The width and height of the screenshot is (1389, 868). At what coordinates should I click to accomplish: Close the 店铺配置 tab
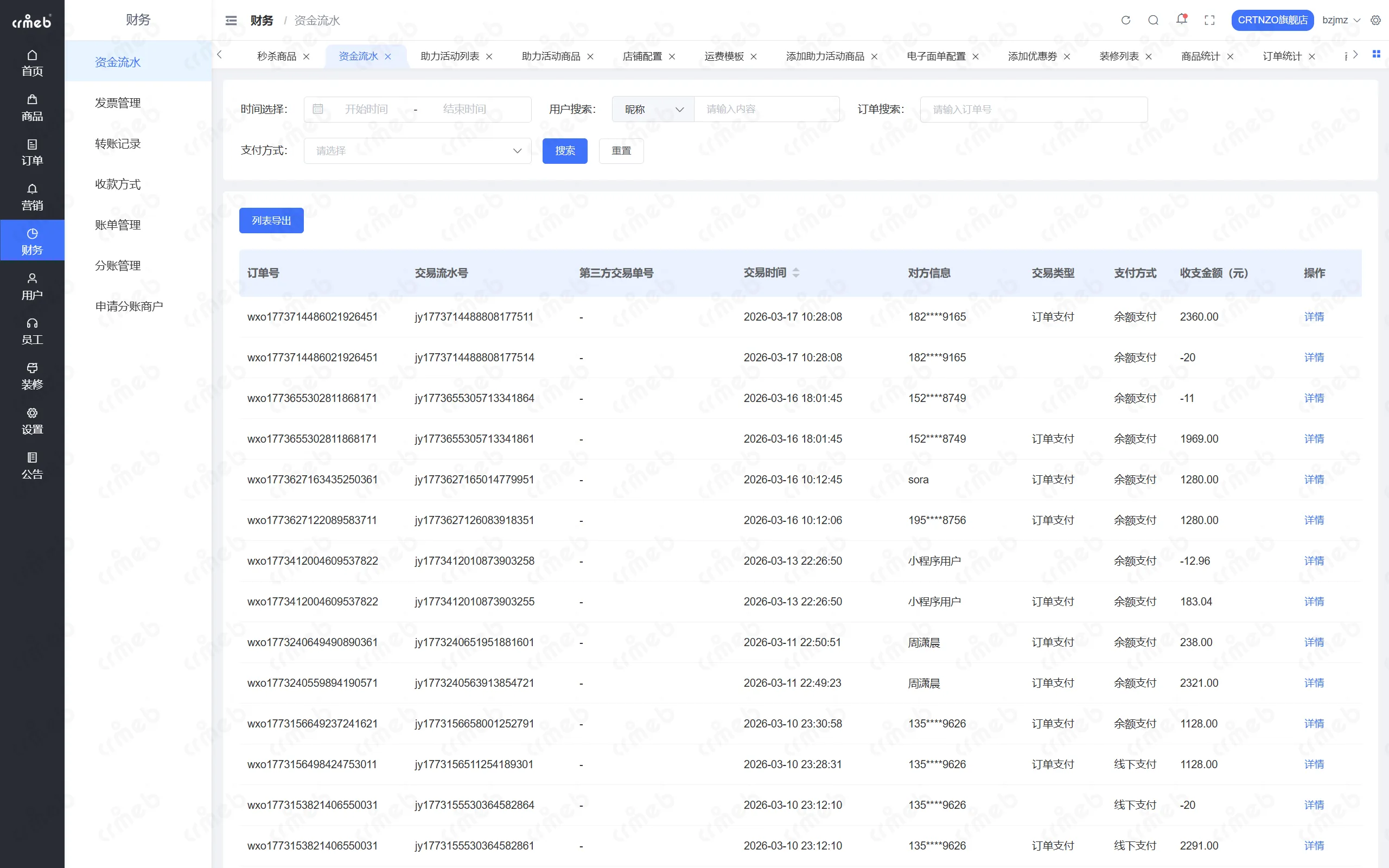click(672, 56)
